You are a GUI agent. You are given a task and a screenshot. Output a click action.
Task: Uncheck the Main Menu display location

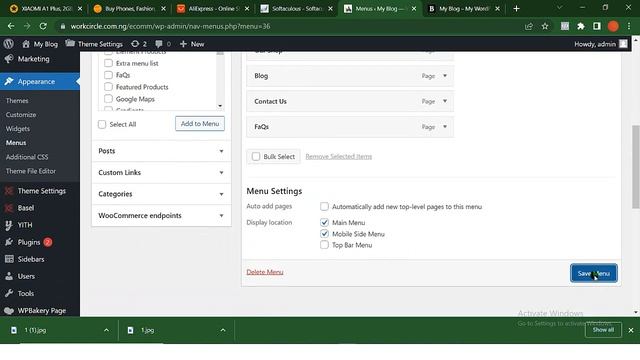(x=324, y=222)
